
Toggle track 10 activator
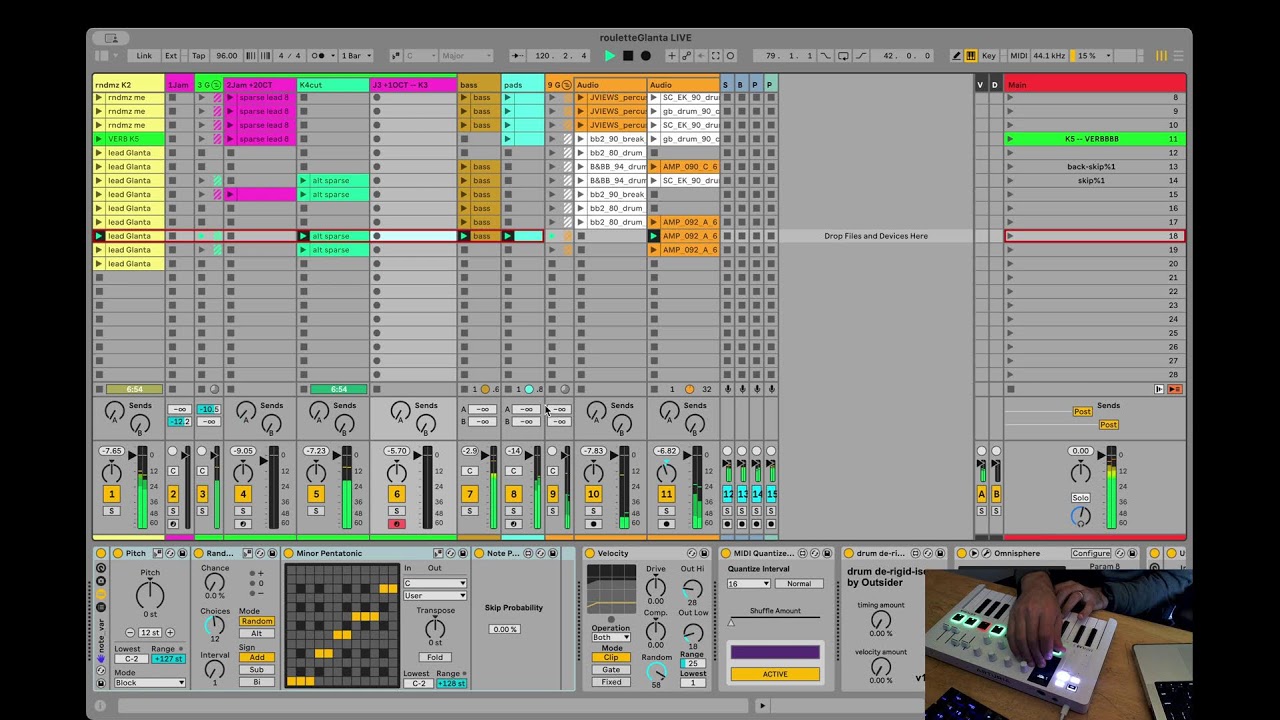[x=593, y=494]
